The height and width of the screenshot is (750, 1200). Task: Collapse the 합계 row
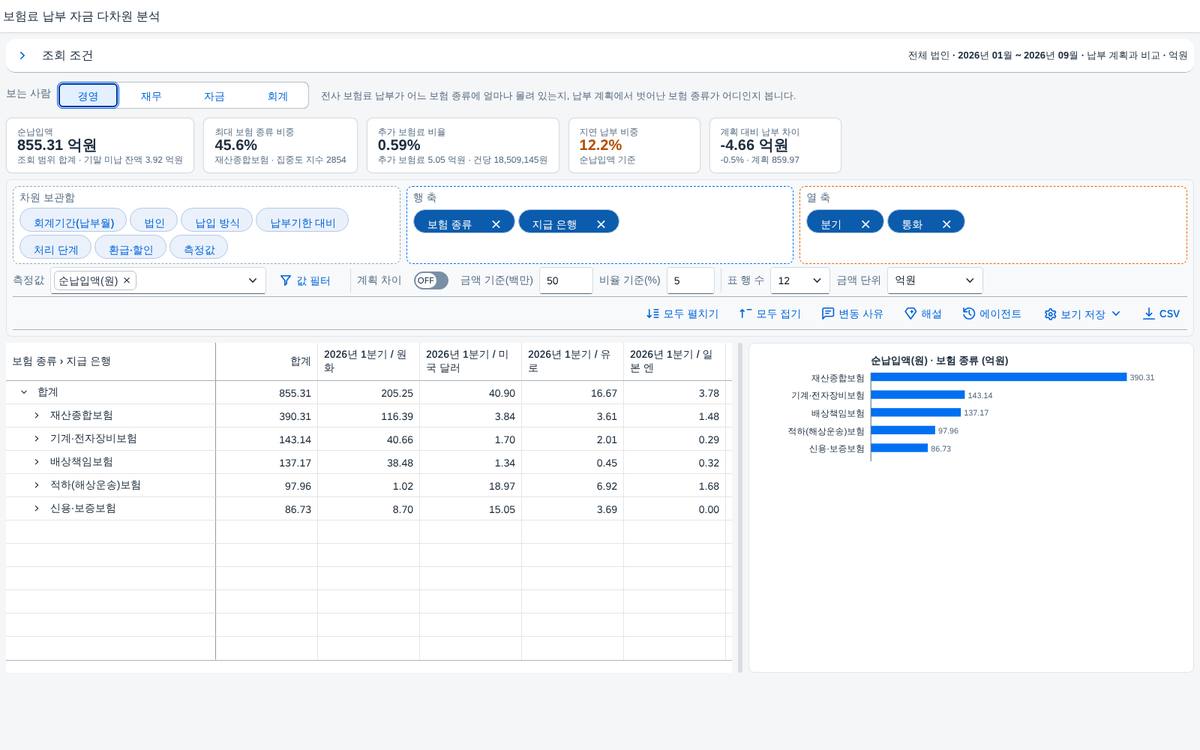coord(24,393)
